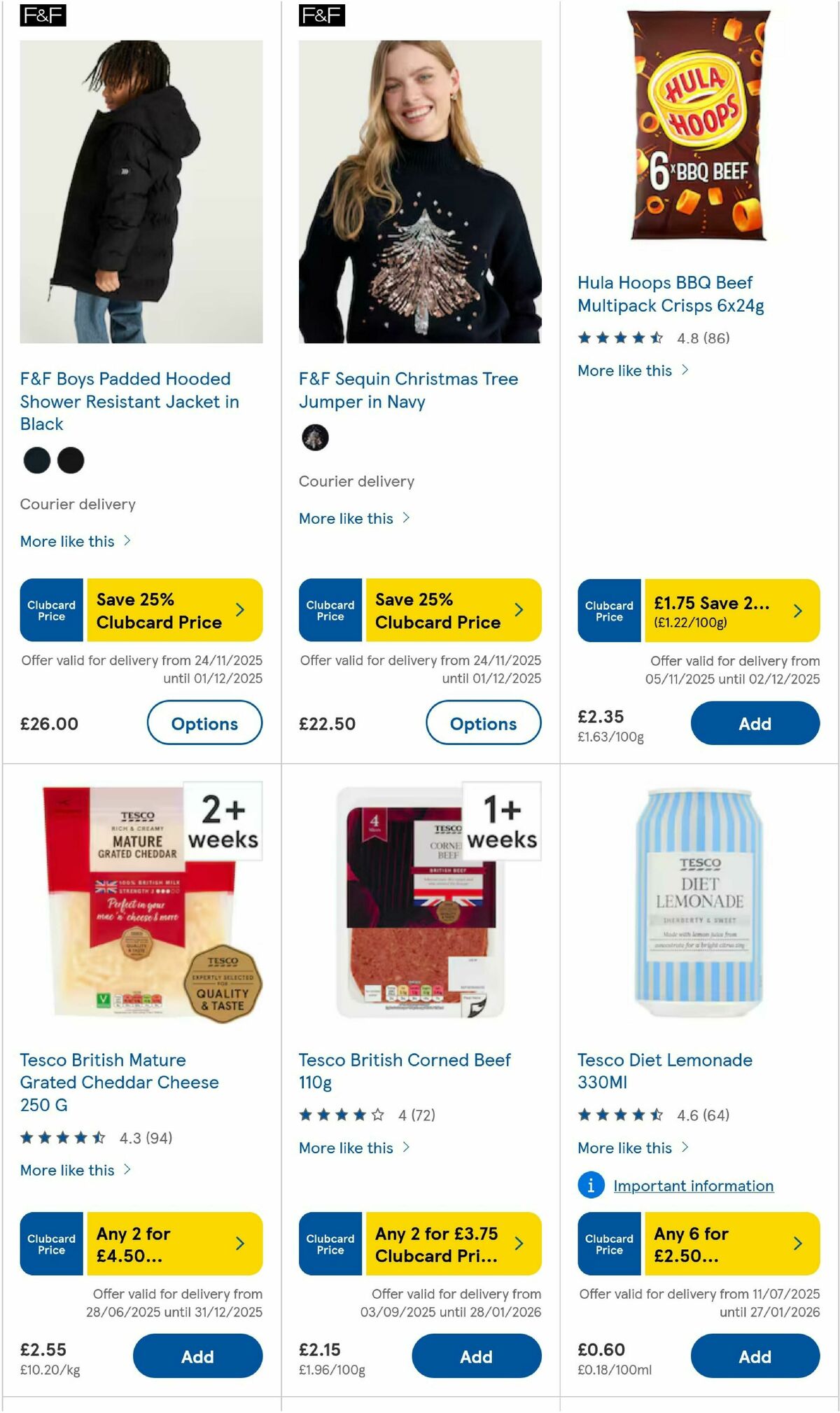Click the Clubcard Price badge on the corned beef offer
Image resolution: width=840 pixels, height=1413 pixels.
coord(329,1244)
